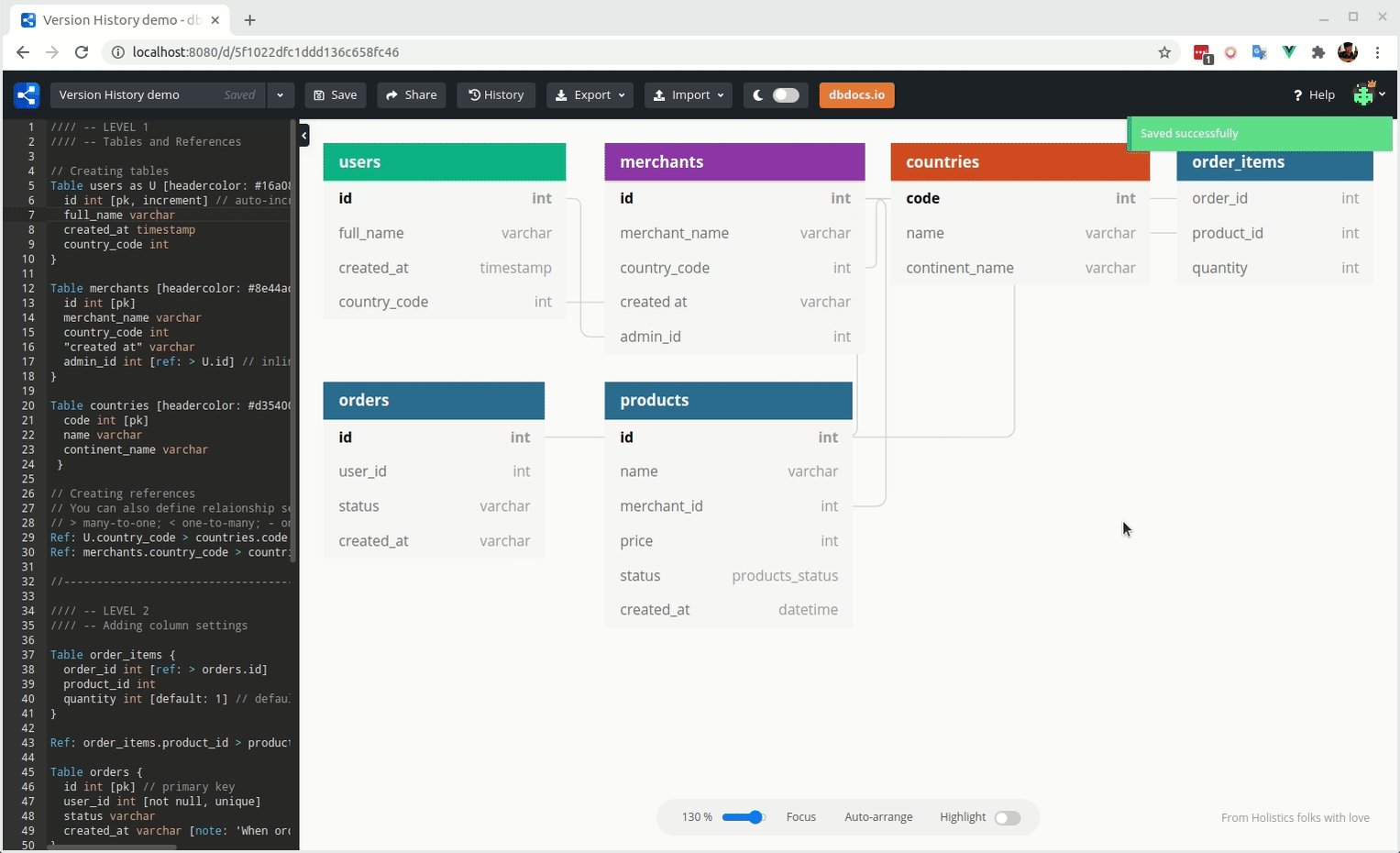Screen dimensions: 1400x853
Task: Open the dbdocs.io button
Action: point(856,94)
